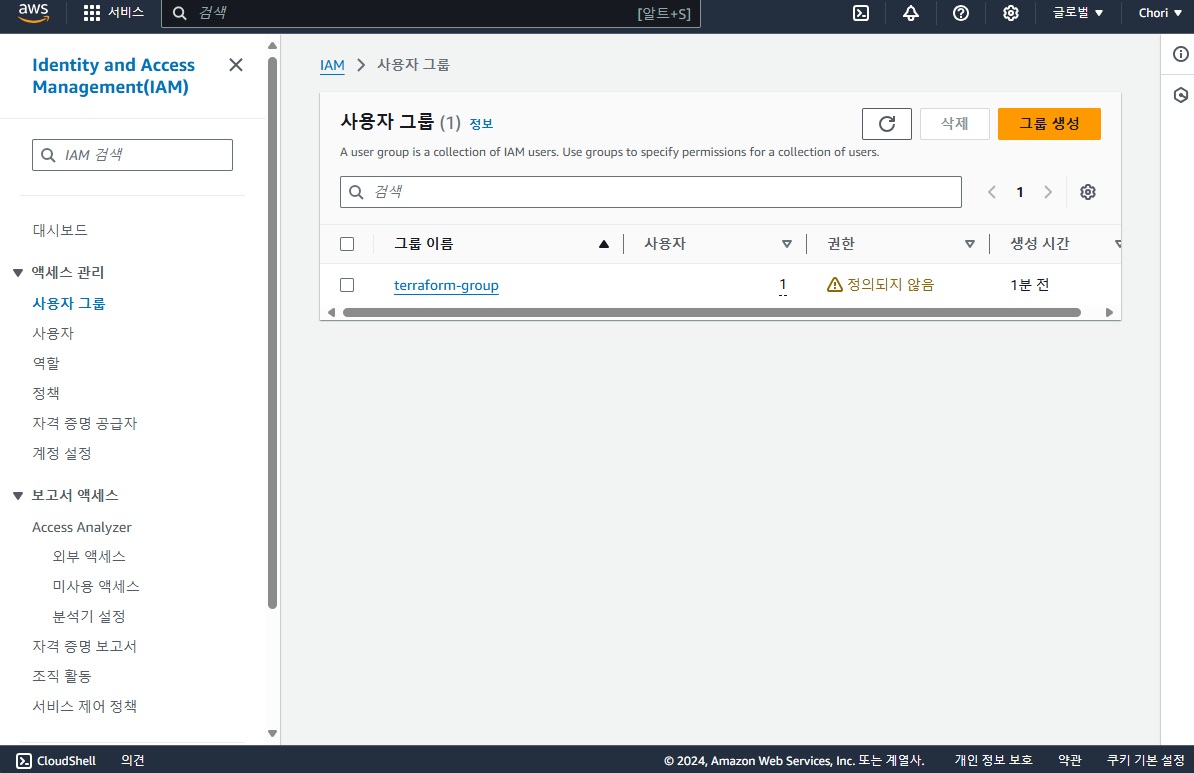1194x773 pixels.
Task: Open the notifications bell icon
Action: (x=911, y=13)
